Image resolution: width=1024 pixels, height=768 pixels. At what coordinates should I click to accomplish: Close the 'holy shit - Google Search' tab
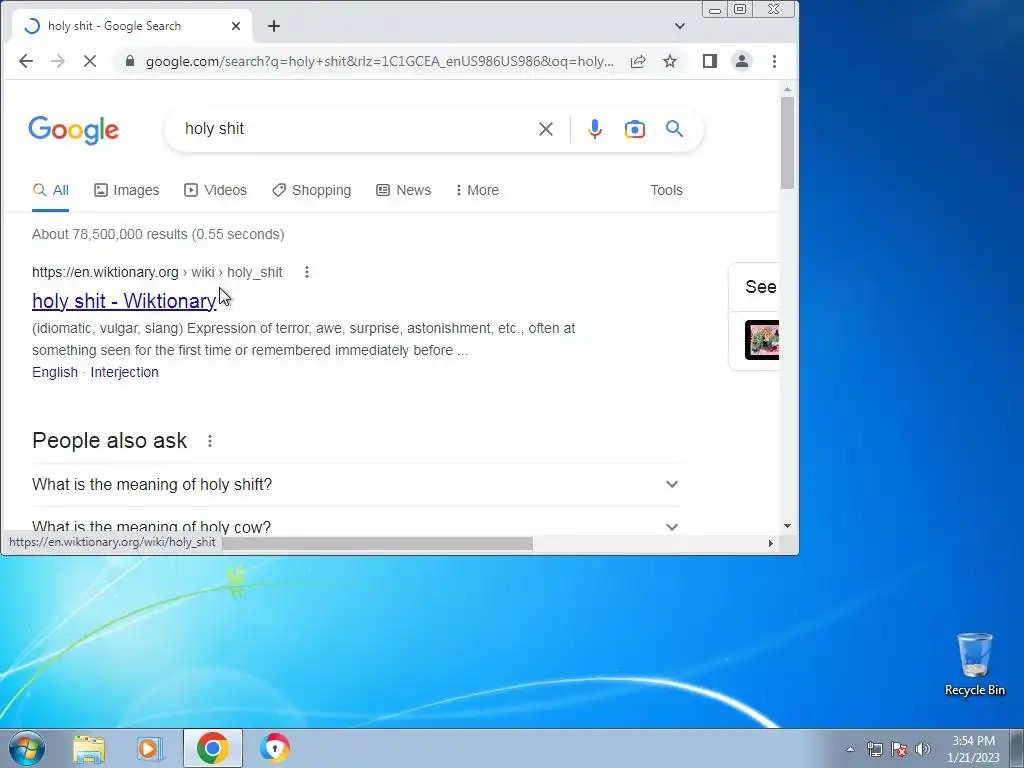point(236,26)
